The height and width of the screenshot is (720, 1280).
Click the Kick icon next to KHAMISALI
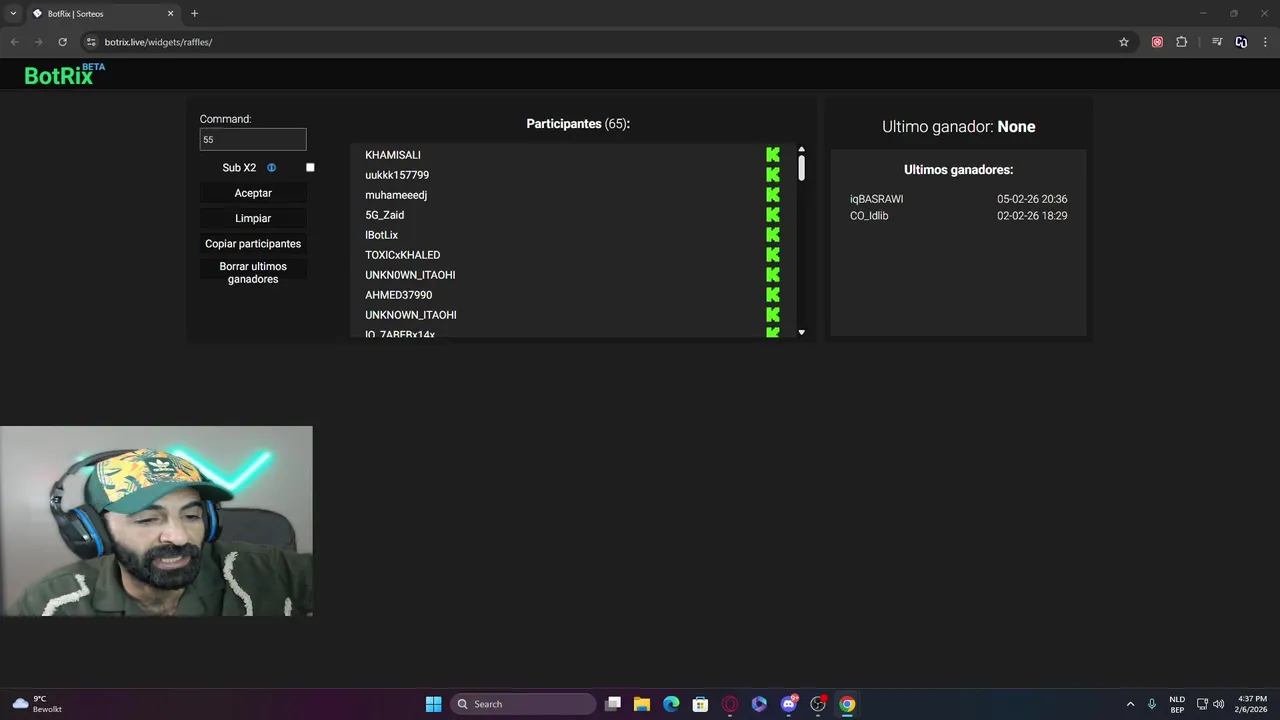[x=773, y=155]
